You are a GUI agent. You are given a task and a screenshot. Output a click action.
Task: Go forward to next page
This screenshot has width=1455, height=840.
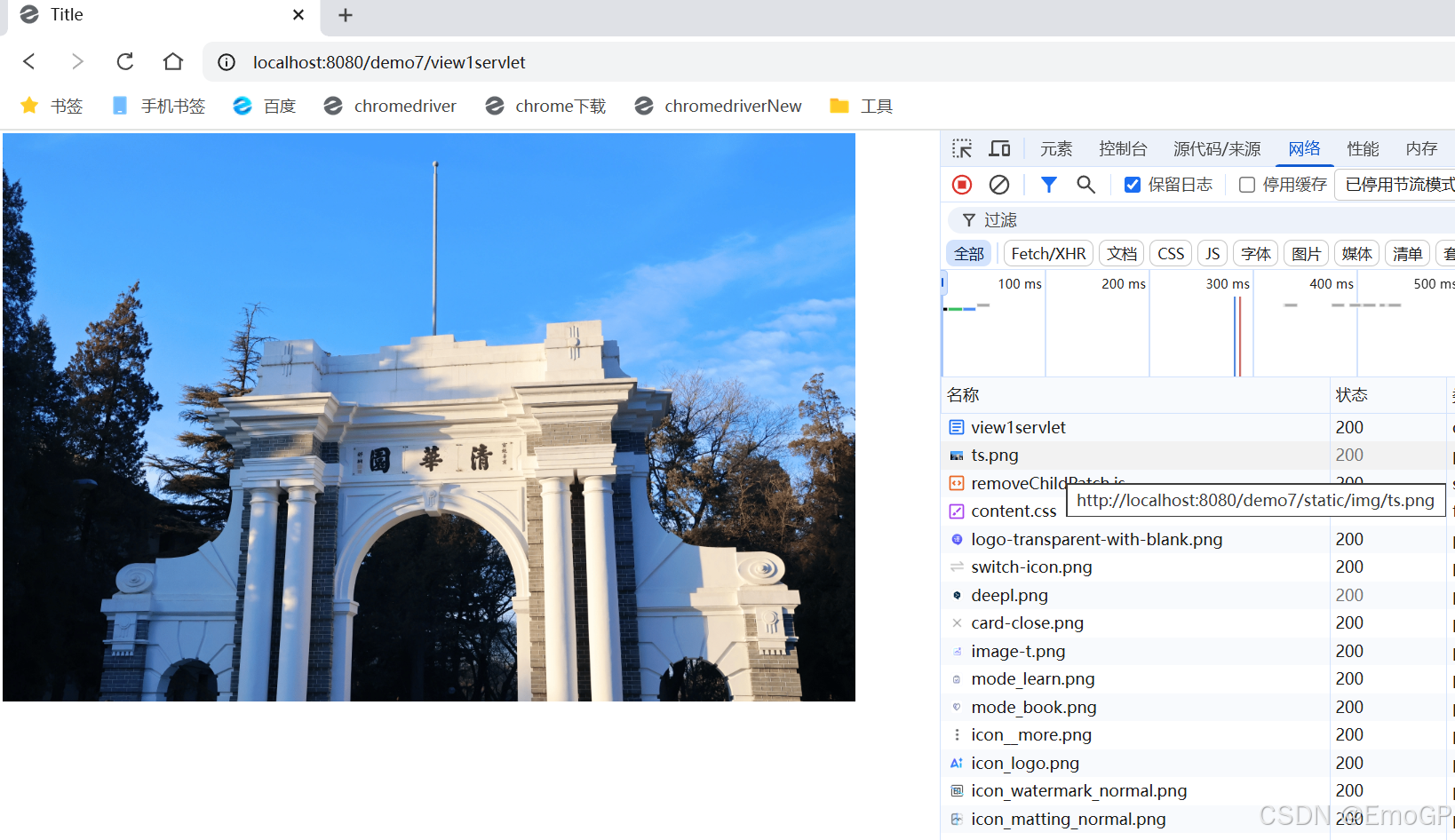pos(77,61)
